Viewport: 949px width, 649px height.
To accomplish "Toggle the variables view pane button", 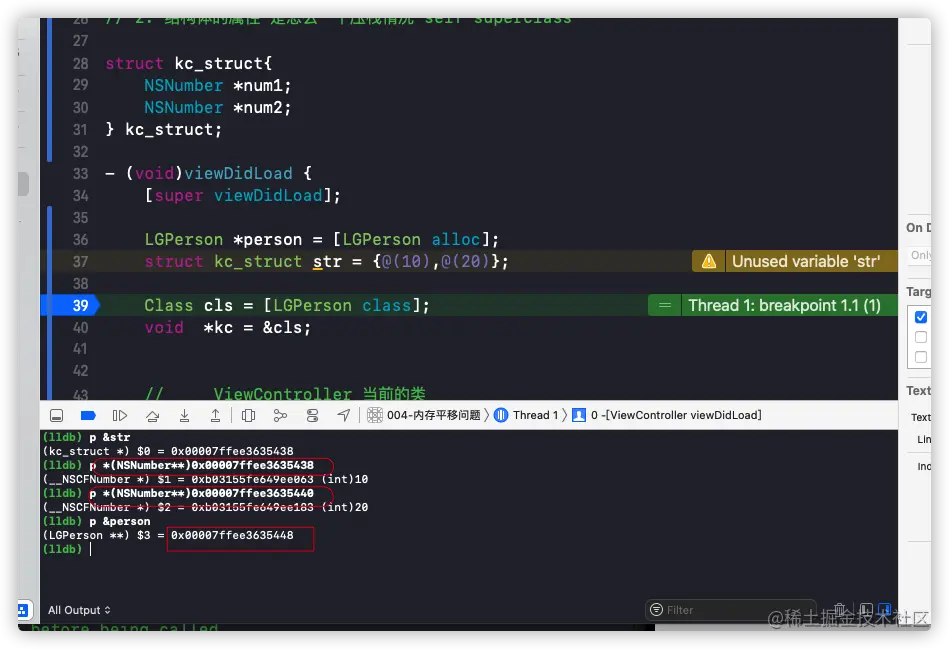I will coord(866,608).
